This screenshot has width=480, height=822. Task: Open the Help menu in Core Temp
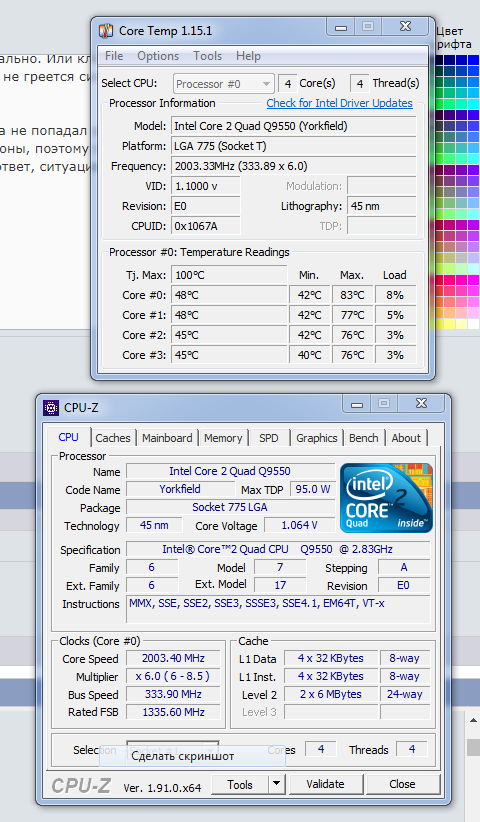tap(248, 56)
